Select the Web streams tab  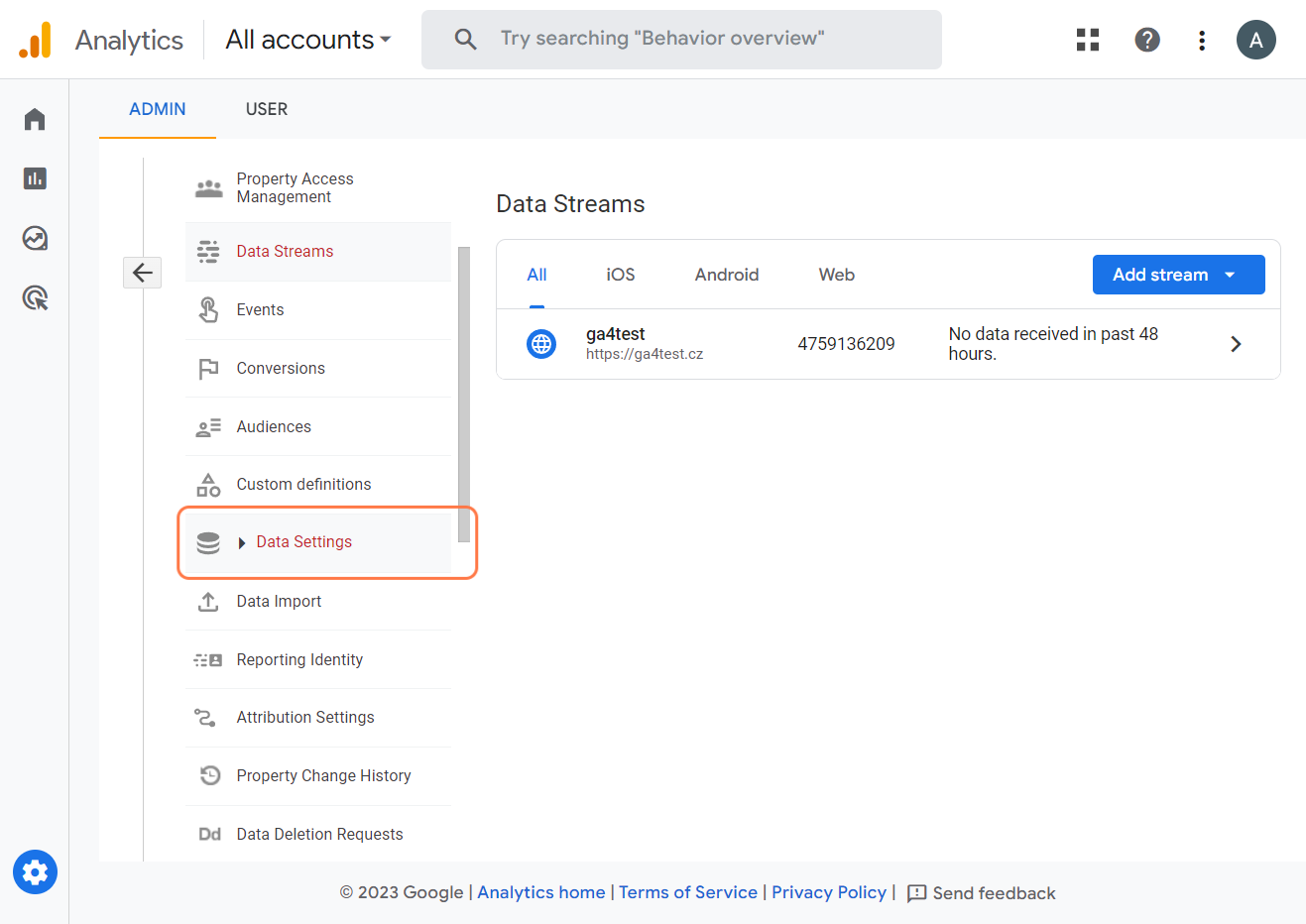click(837, 275)
